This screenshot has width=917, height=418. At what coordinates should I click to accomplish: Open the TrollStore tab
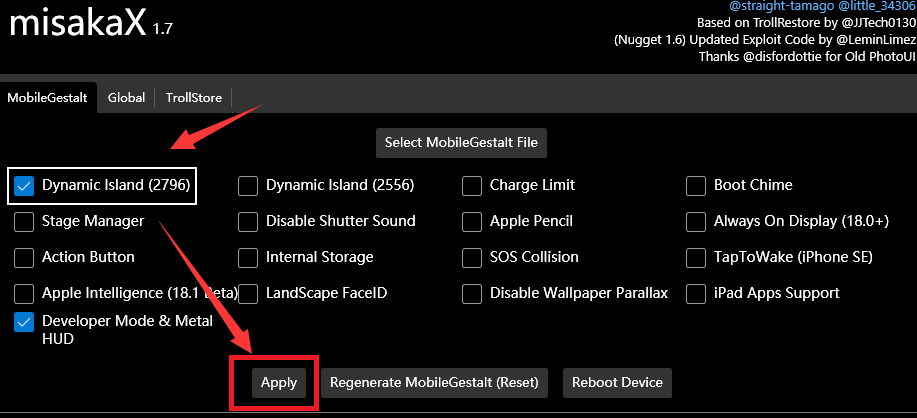coord(194,97)
